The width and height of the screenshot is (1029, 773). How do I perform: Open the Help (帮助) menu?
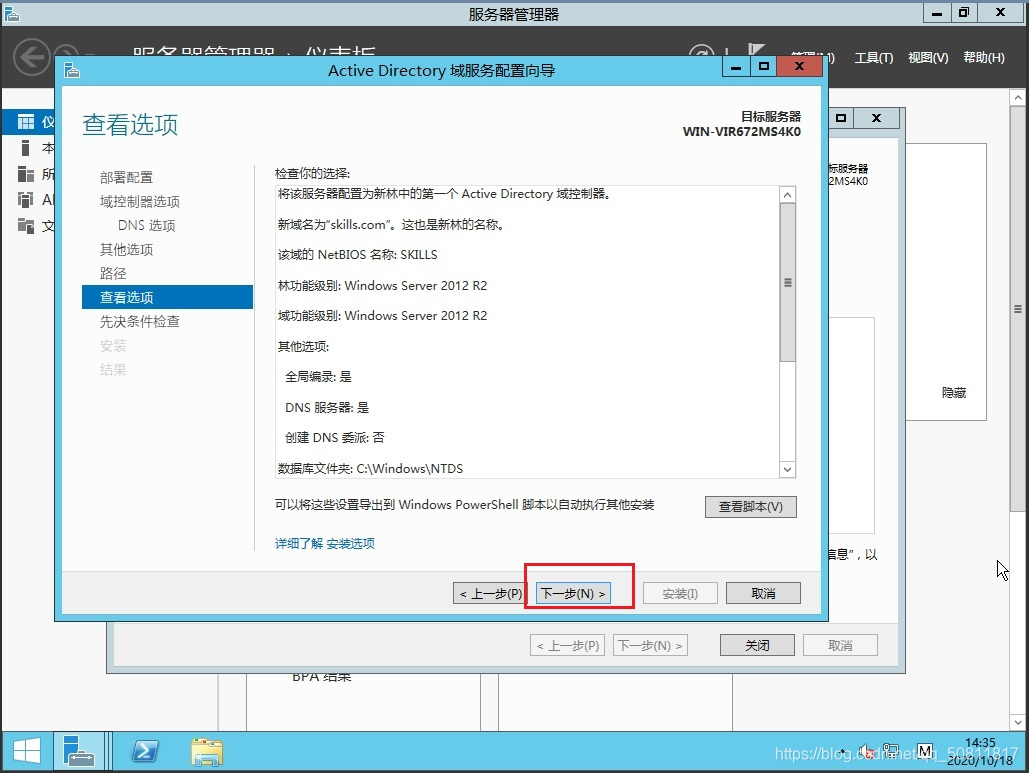tap(984, 58)
